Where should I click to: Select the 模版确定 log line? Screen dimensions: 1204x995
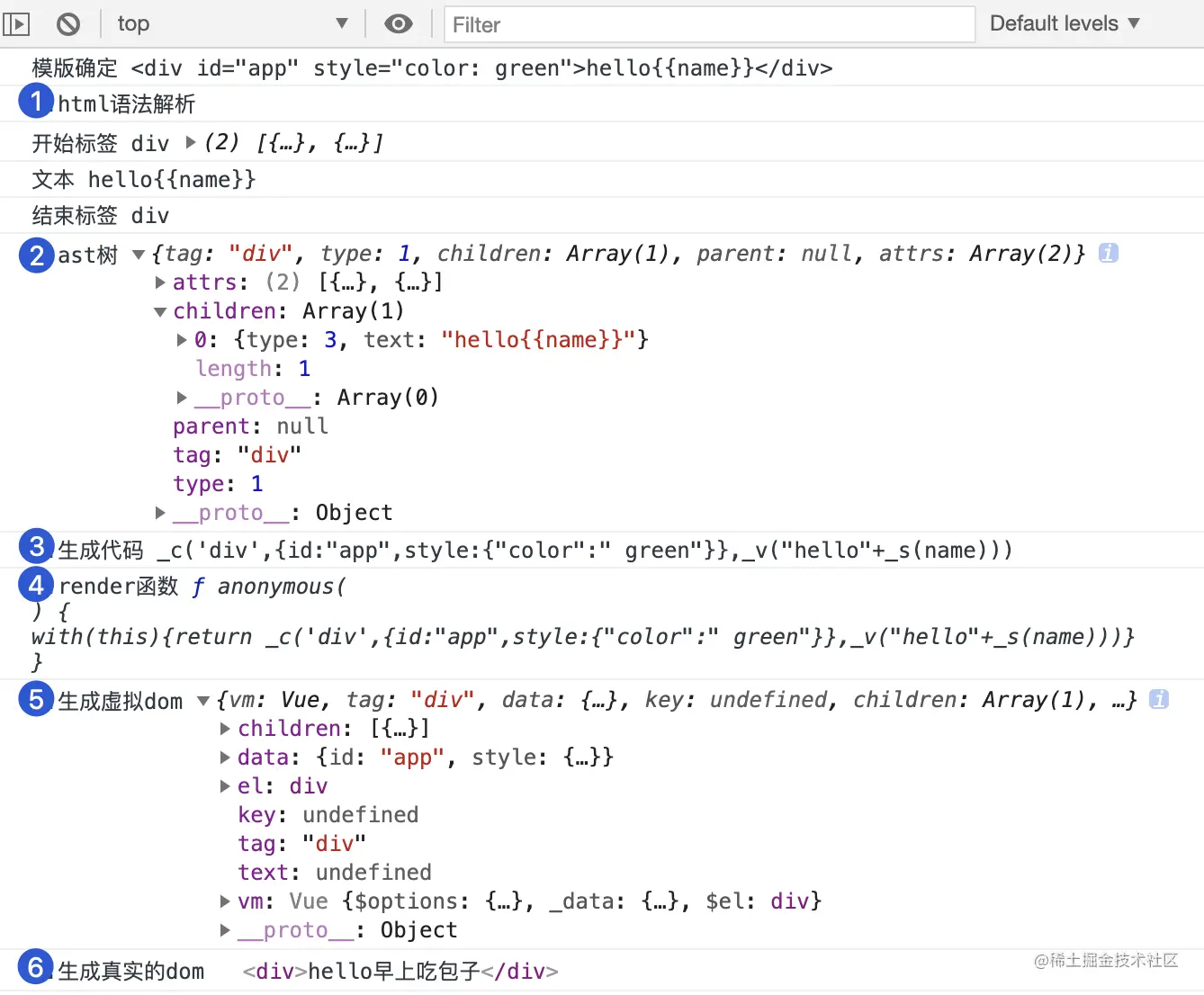click(432, 68)
